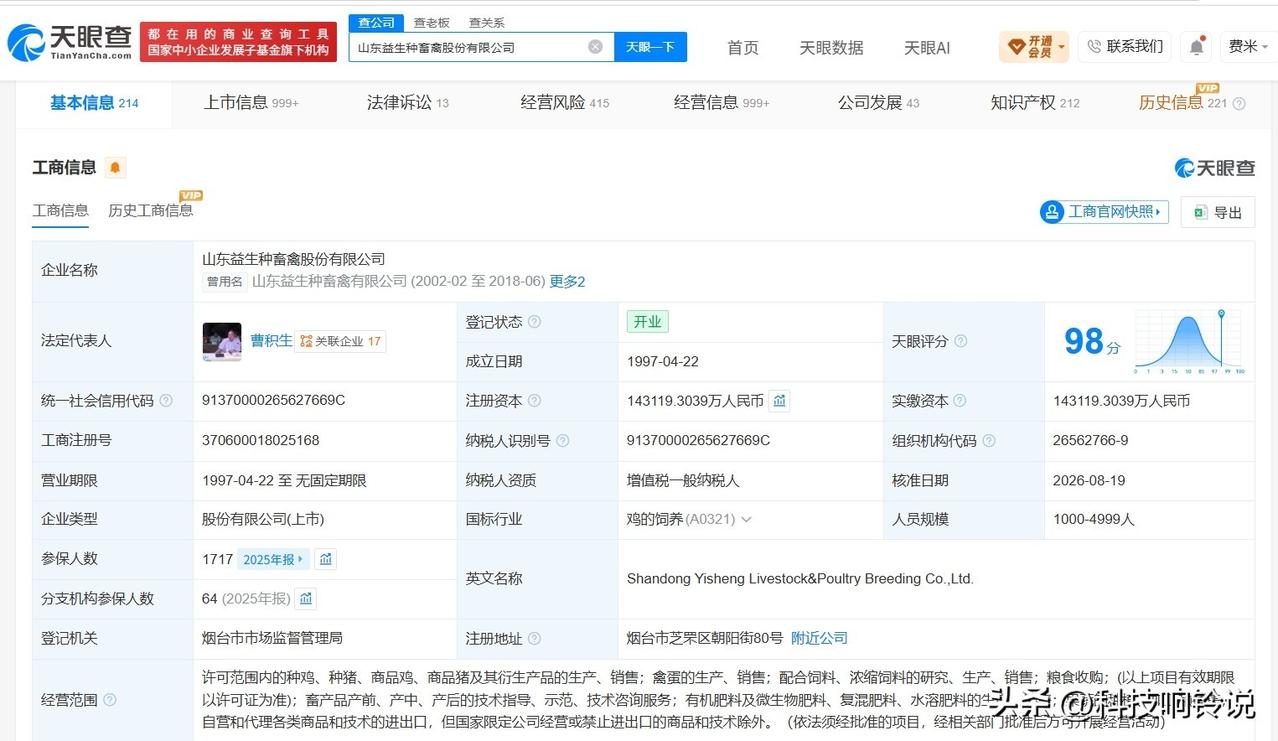Open 公司发展 tab
1278x741 pixels.
tap(879, 102)
